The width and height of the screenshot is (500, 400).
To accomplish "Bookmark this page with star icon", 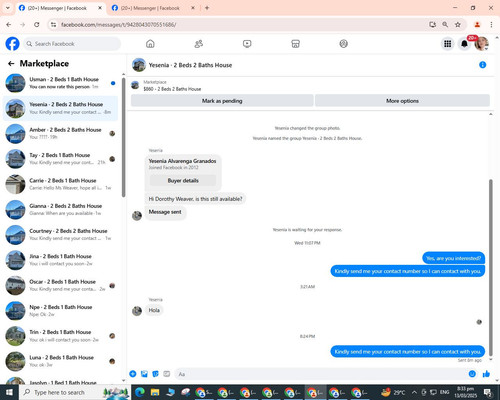I will (x=458, y=25).
